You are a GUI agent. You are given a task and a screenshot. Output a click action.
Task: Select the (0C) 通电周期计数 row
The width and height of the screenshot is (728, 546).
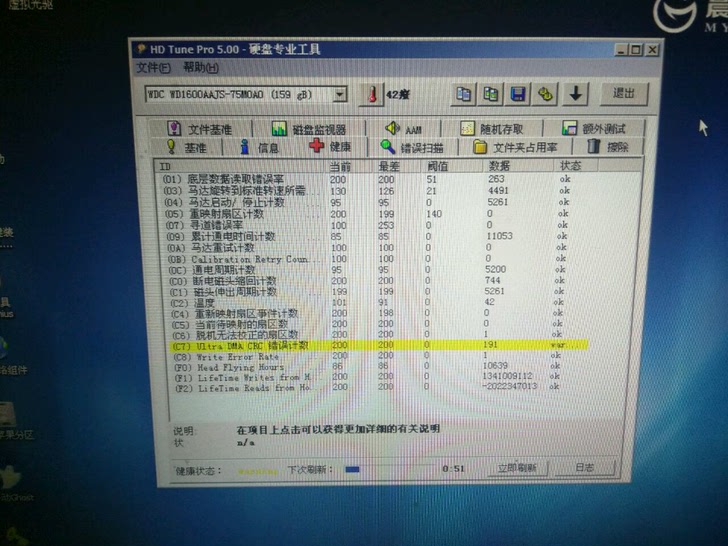pos(368,270)
